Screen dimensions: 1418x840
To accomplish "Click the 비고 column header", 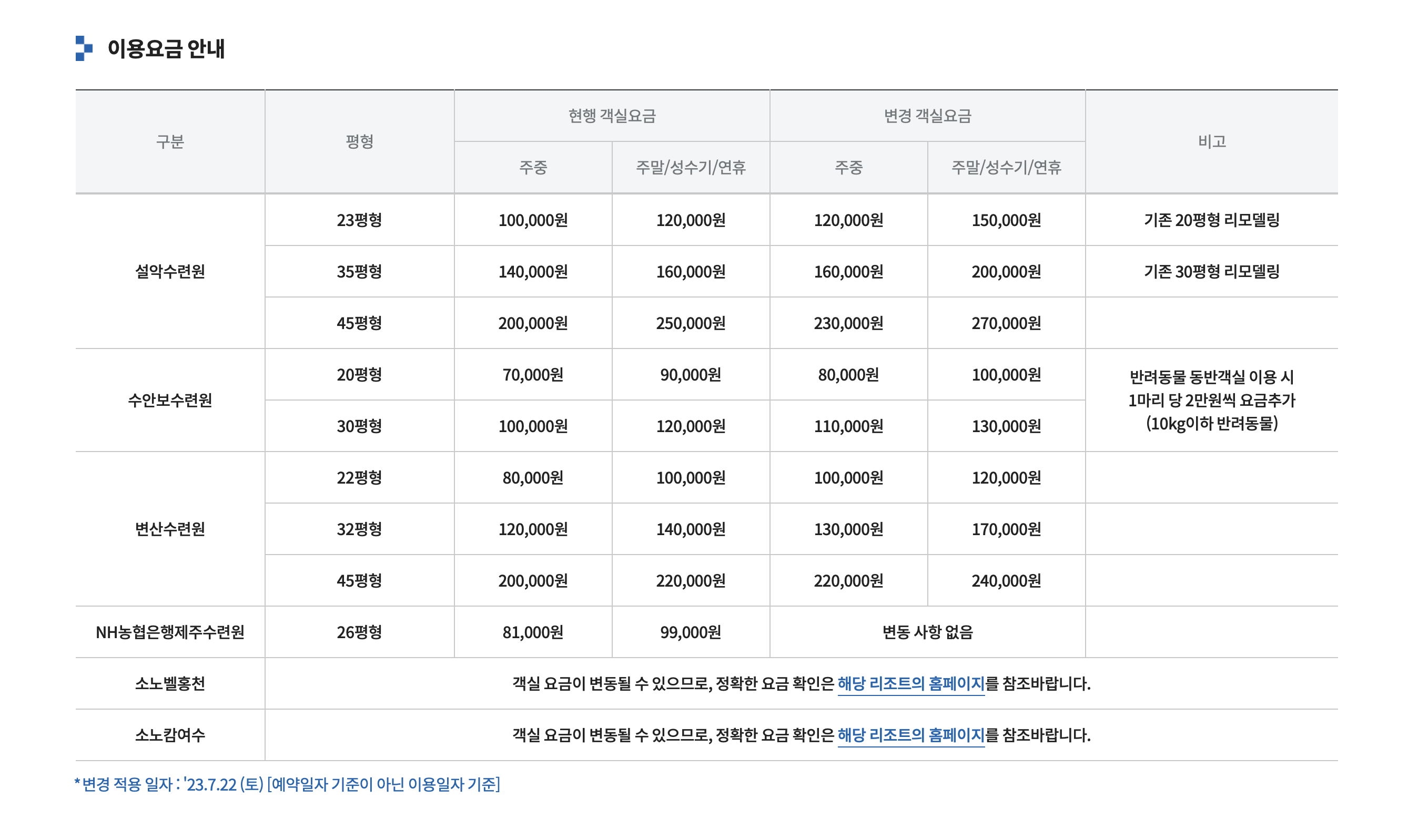I will 1211,141.
